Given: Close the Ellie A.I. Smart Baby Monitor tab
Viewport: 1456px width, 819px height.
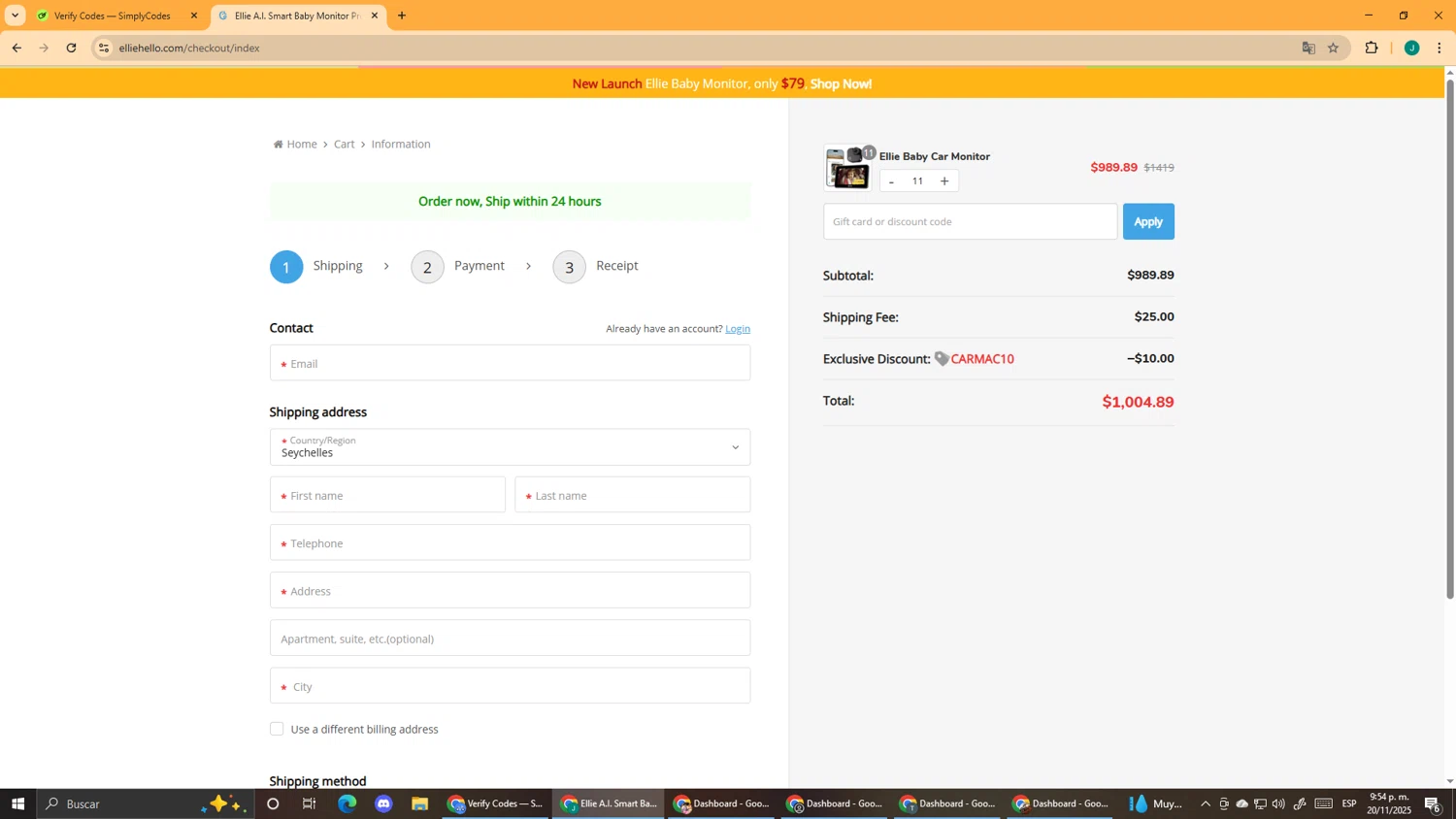Looking at the screenshot, I should pyautogui.click(x=375, y=16).
